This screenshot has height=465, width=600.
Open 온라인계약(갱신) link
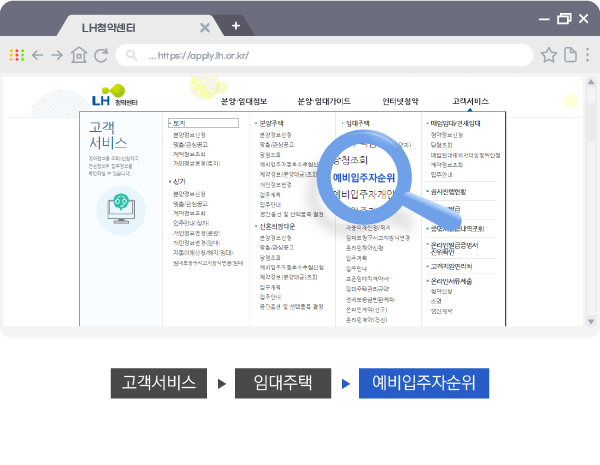(x=367, y=320)
